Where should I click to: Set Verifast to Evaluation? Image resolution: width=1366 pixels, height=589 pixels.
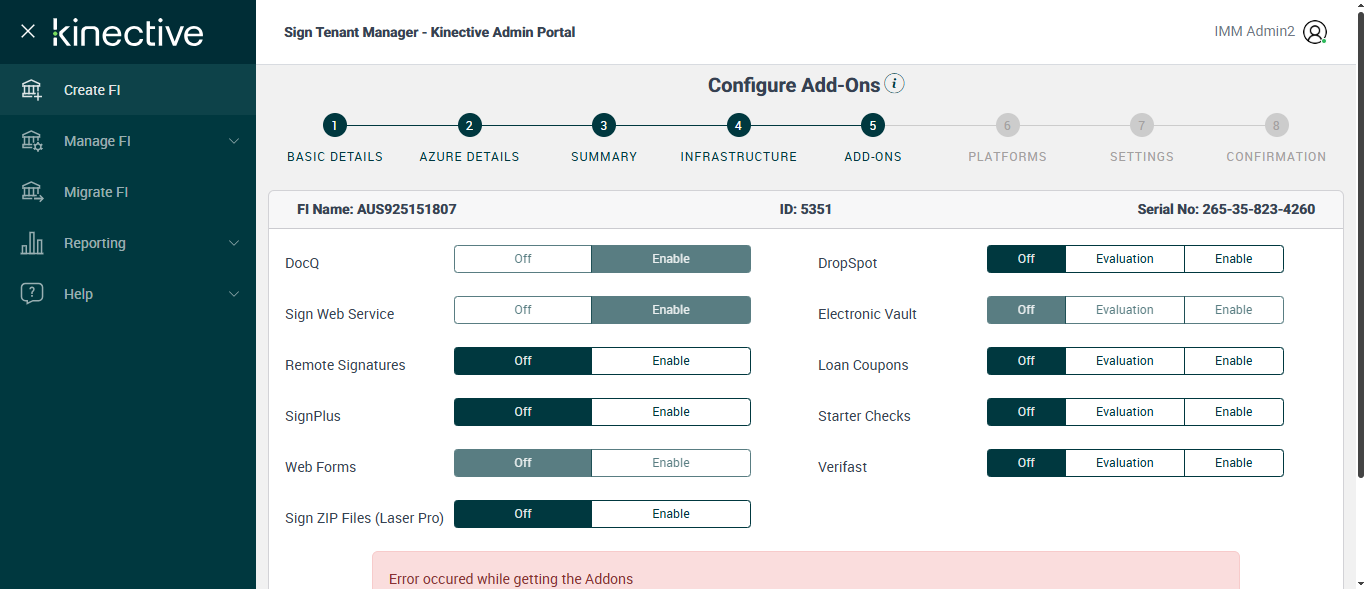(x=1125, y=463)
